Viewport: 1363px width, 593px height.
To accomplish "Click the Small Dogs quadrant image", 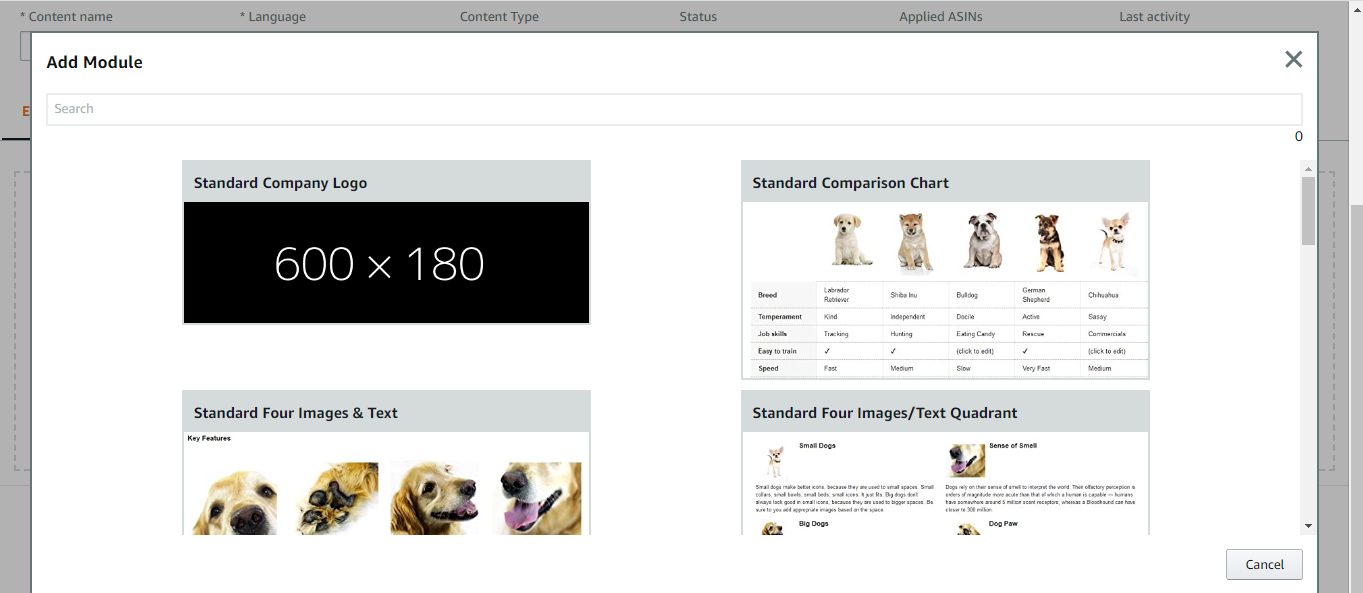I will 774,461.
